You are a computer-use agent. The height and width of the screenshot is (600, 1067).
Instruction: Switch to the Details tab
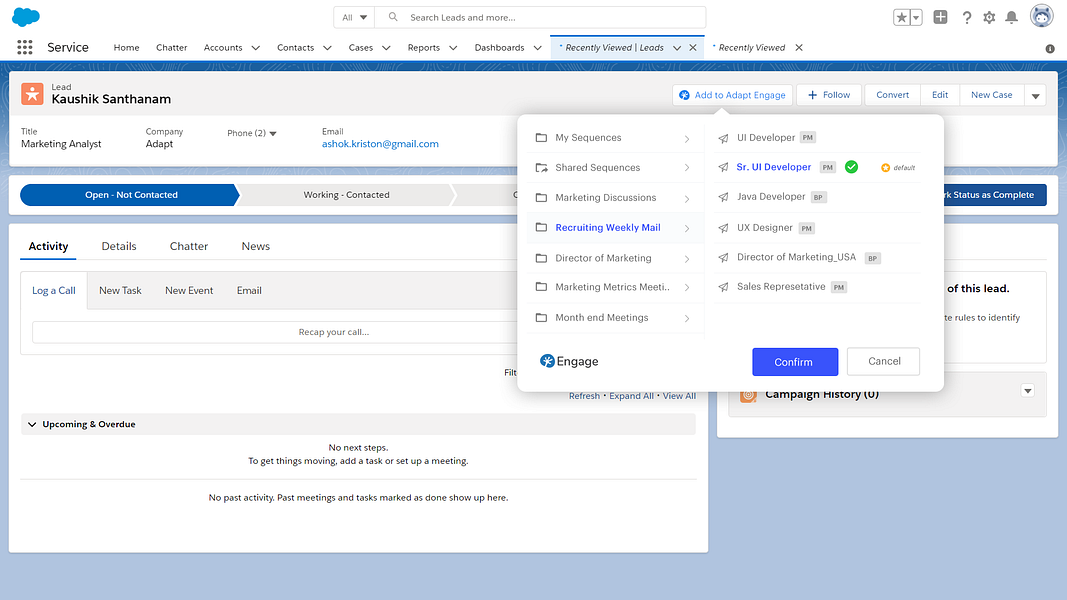point(119,246)
